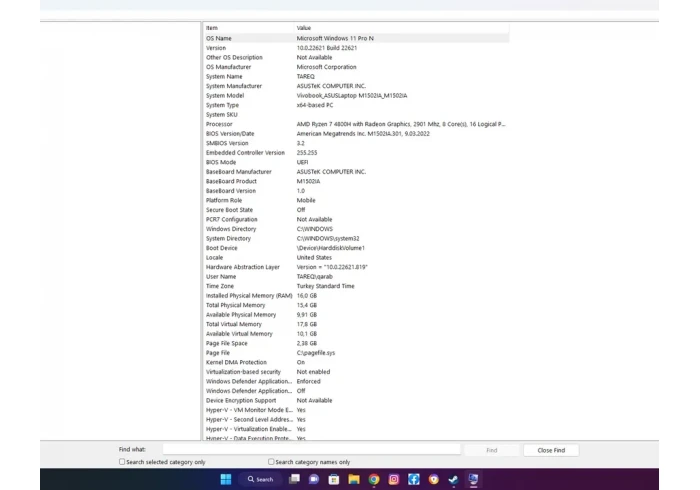Enable 'Search selected category only' checkbox

click(x=123, y=462)
